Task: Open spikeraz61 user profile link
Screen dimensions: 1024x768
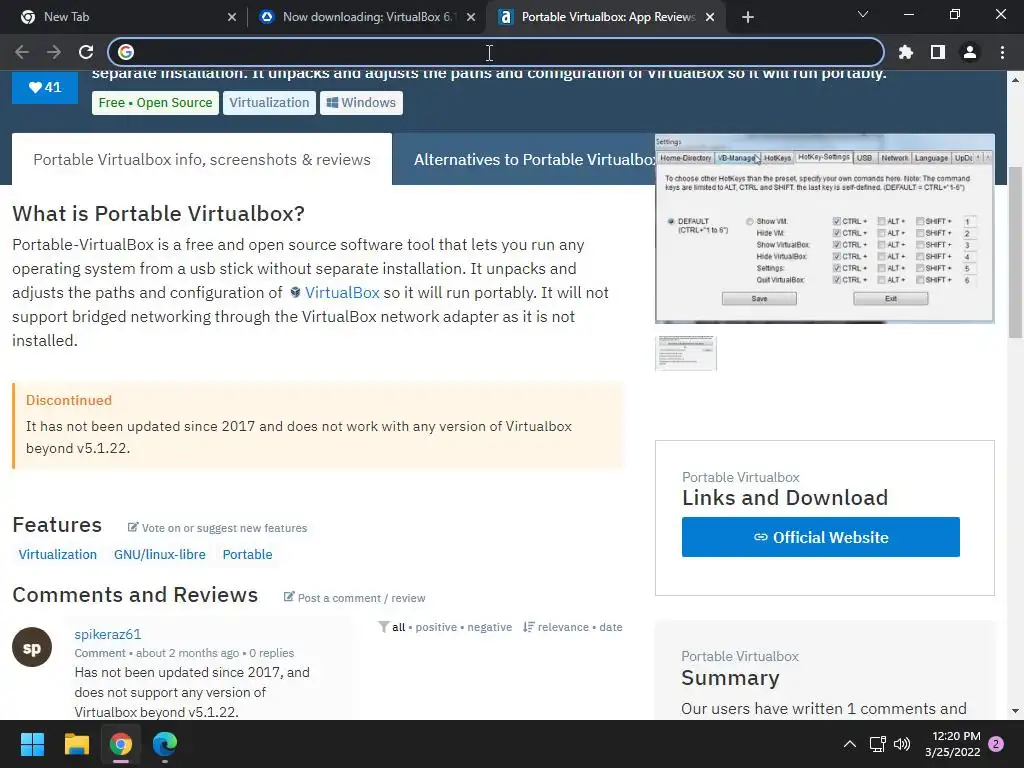Action: (x=108, y=634)
